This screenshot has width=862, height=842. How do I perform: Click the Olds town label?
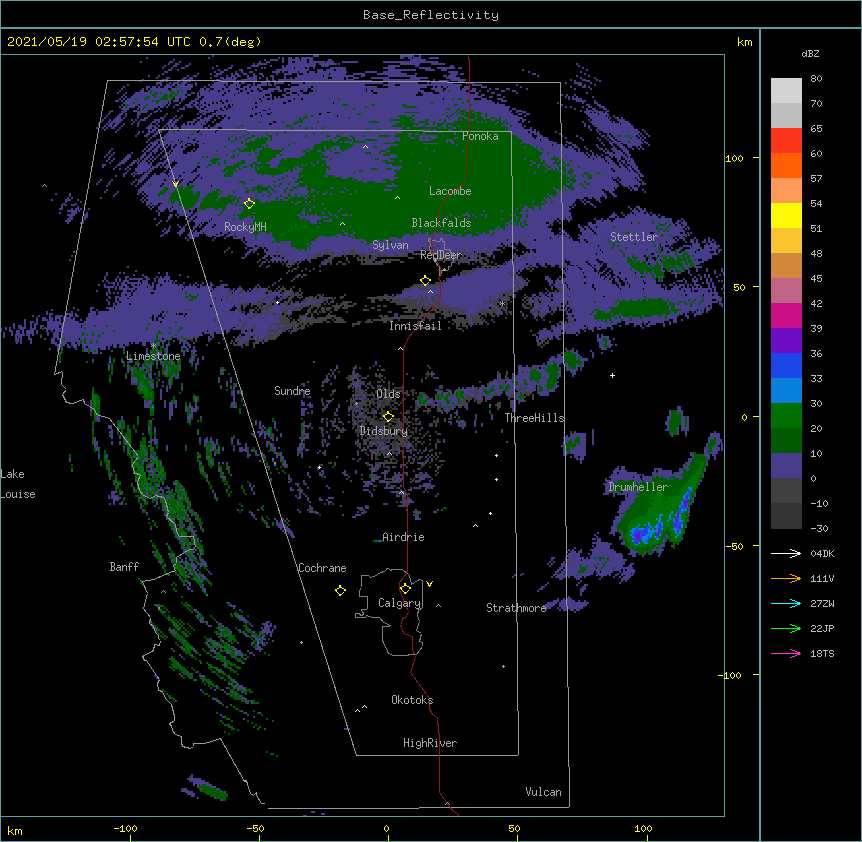pos(388,394)
